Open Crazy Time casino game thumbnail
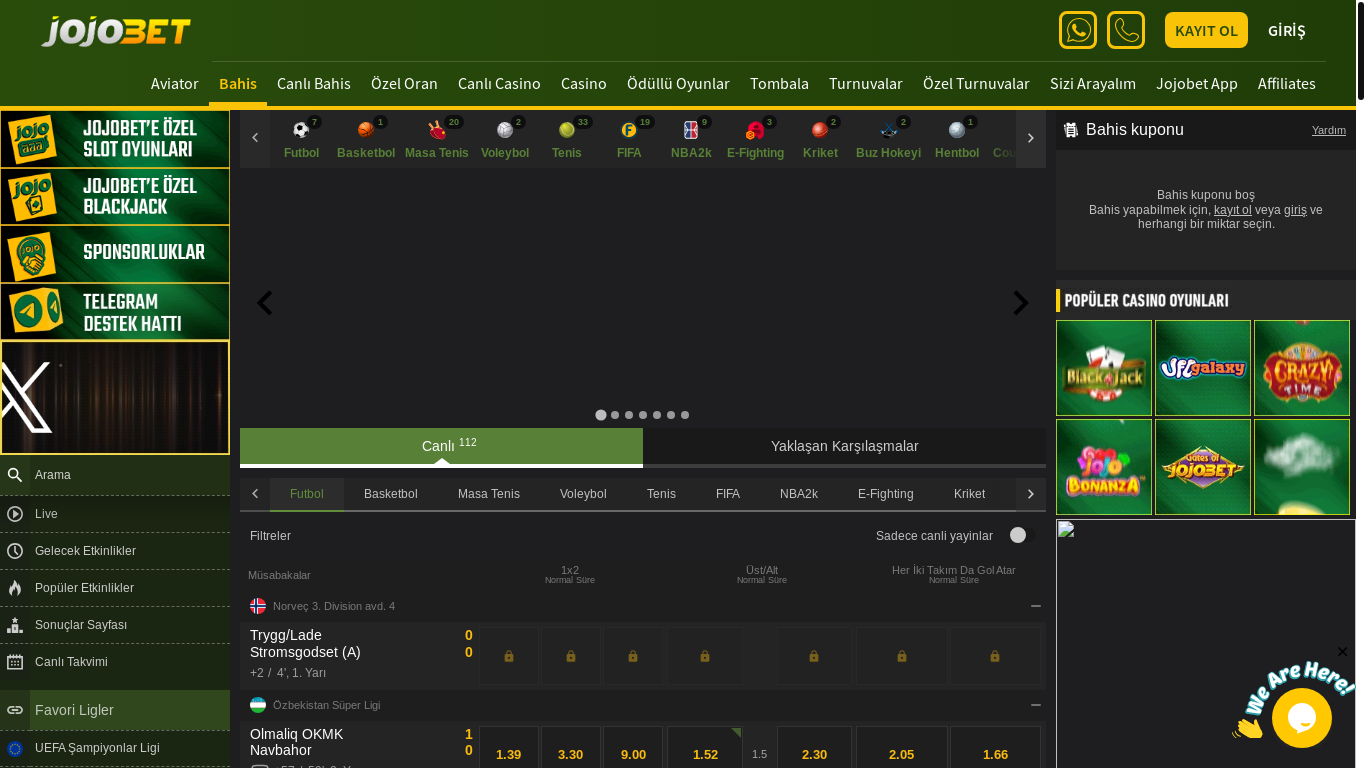The width and height of the screenshot is (1366, 768). tap(1302, 368)
